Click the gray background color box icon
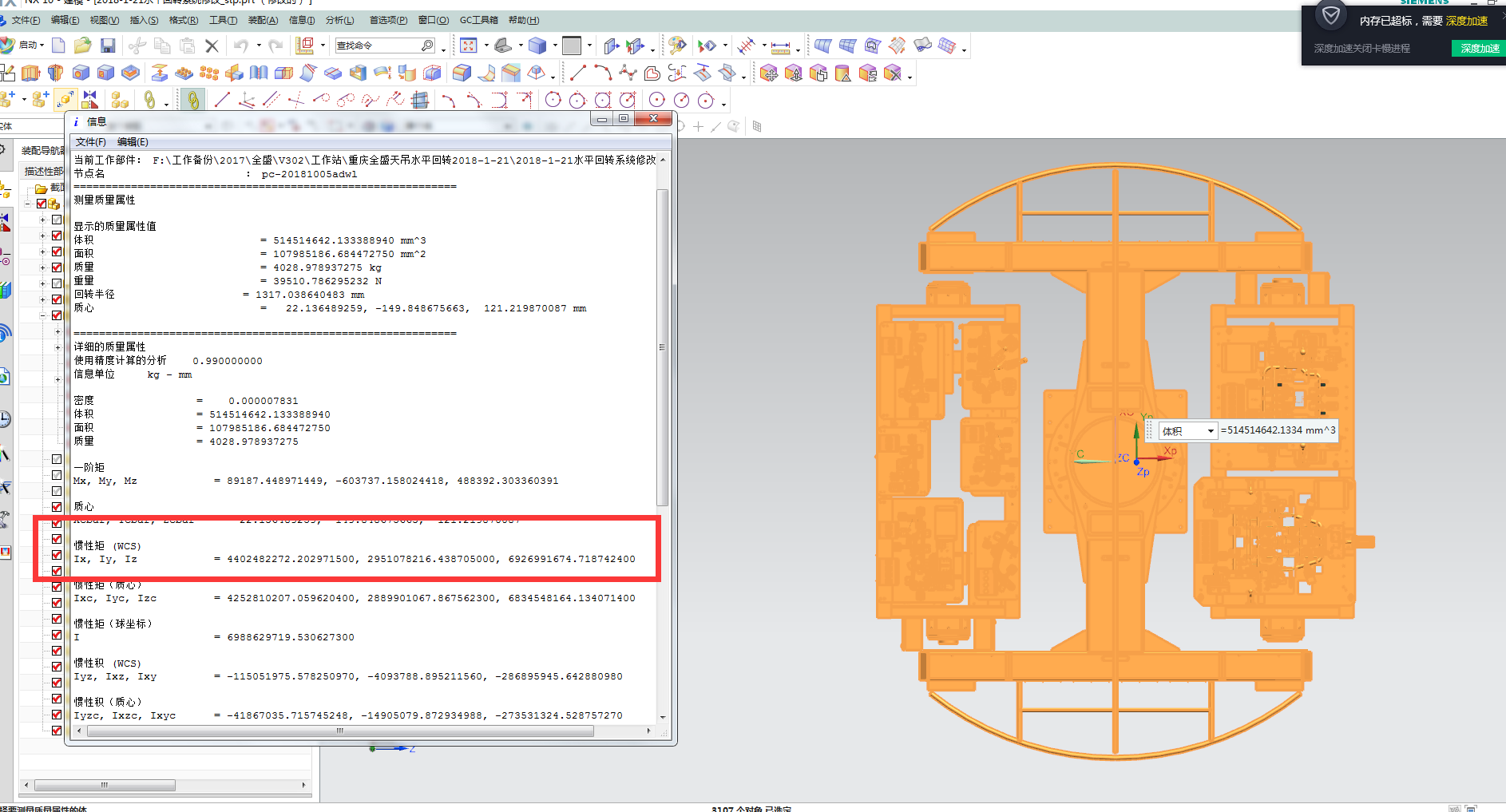Screen dimensions: 1506x812 tap(572, 46)
